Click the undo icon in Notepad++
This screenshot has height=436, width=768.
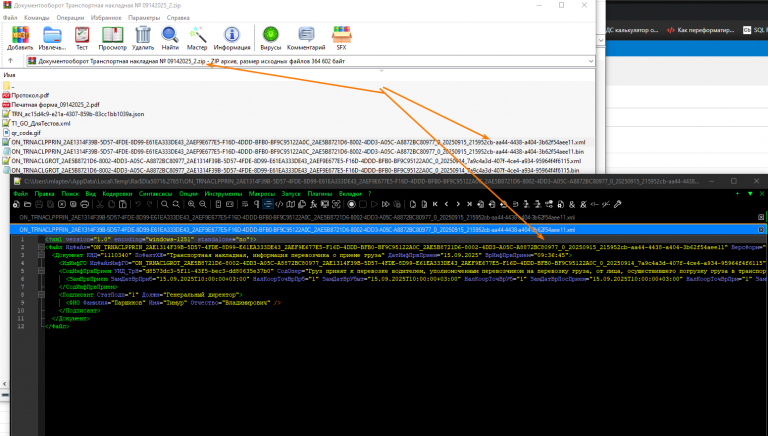pyautogui.click(x=138, y=204)
